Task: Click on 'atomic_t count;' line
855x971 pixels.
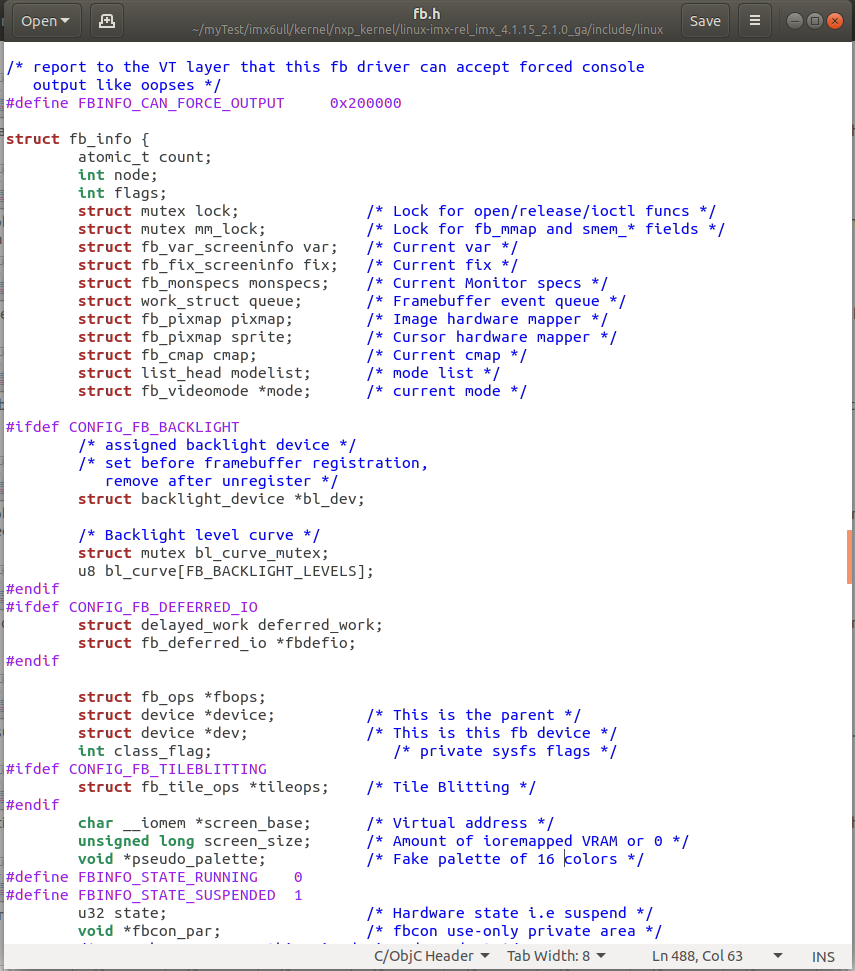Action: point(145,157)
